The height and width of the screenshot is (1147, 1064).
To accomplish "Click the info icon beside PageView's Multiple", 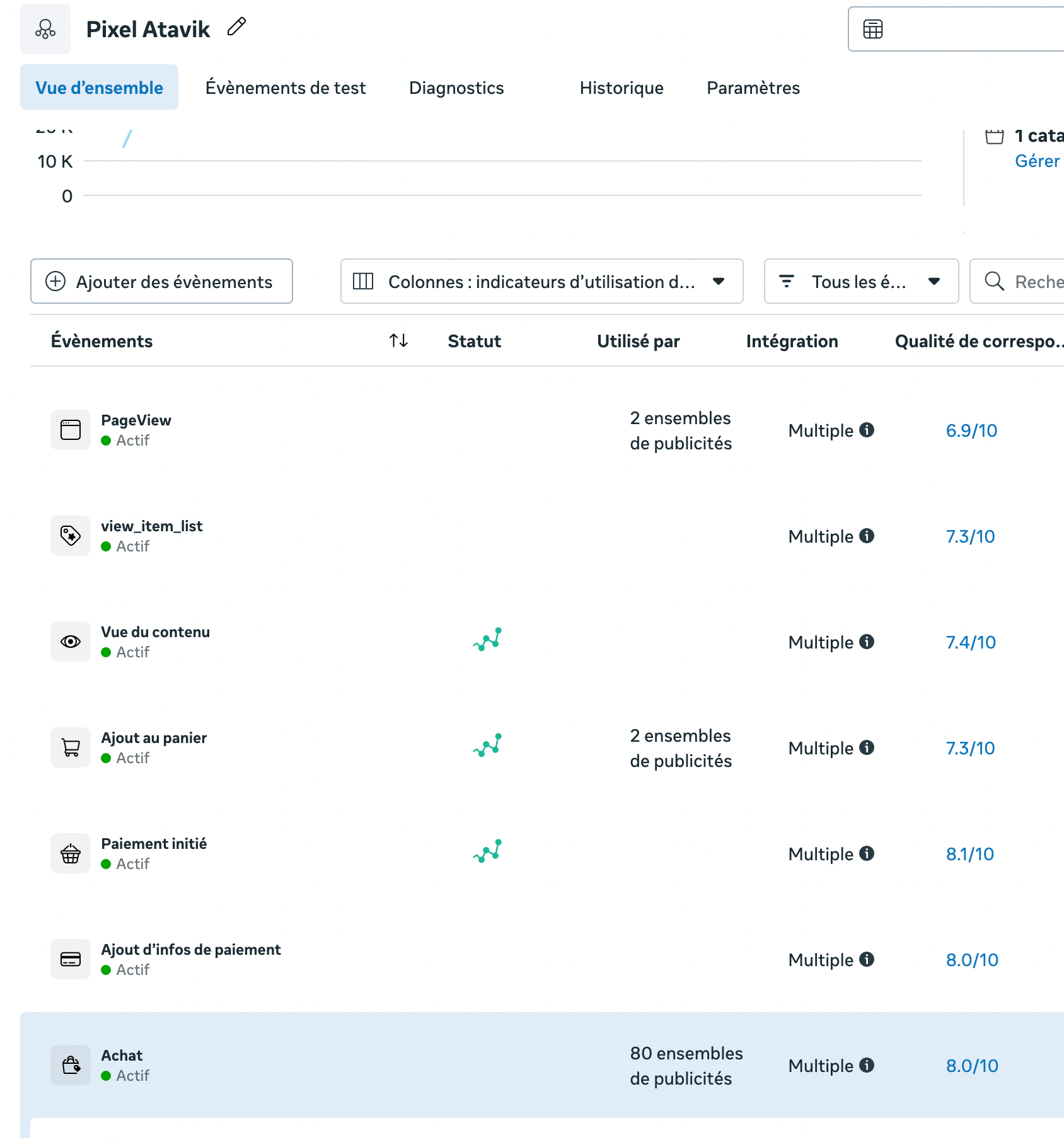I will click(x=867, y=430).
